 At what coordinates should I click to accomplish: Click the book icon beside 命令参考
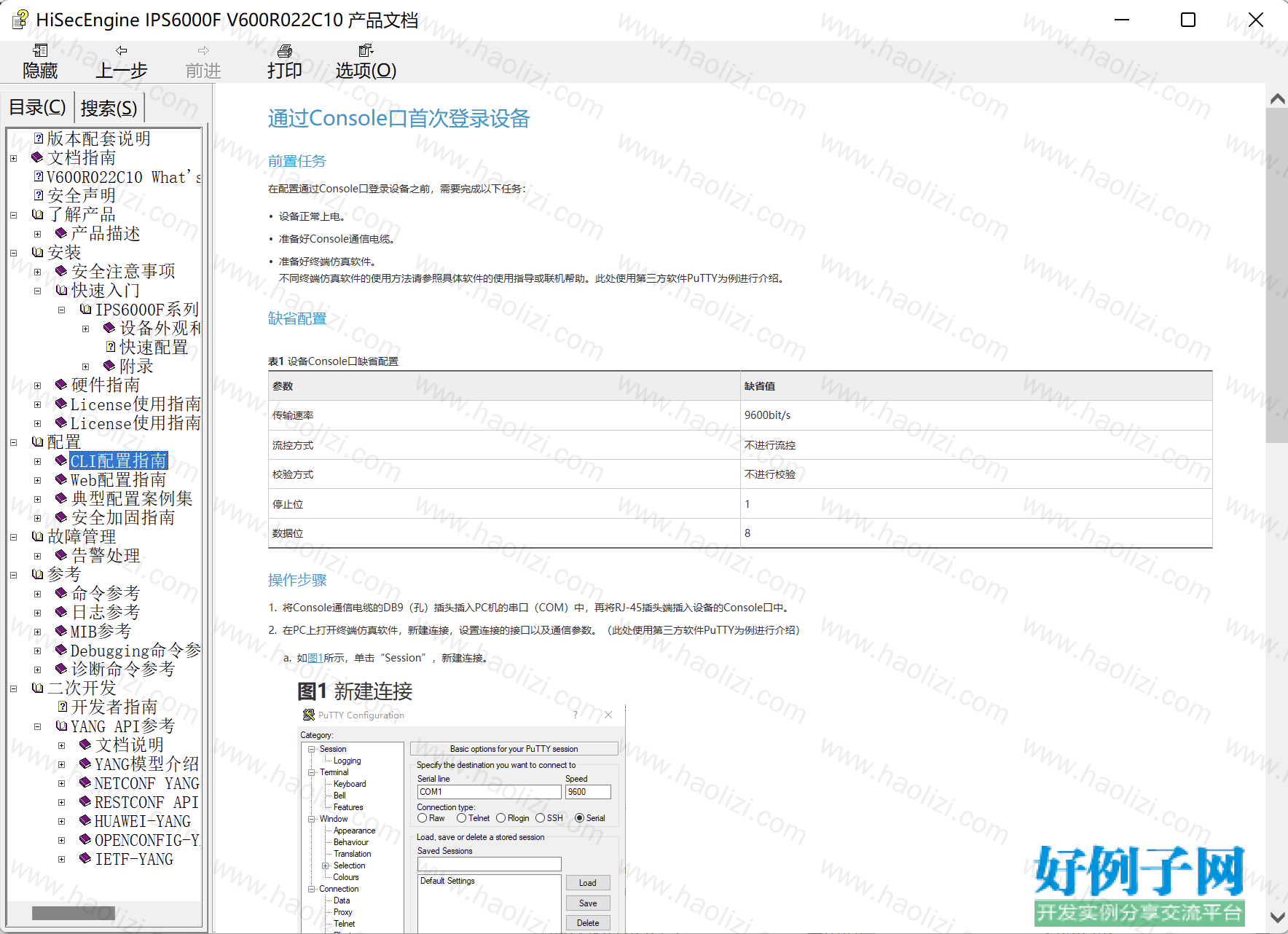[x=62, y=593]
